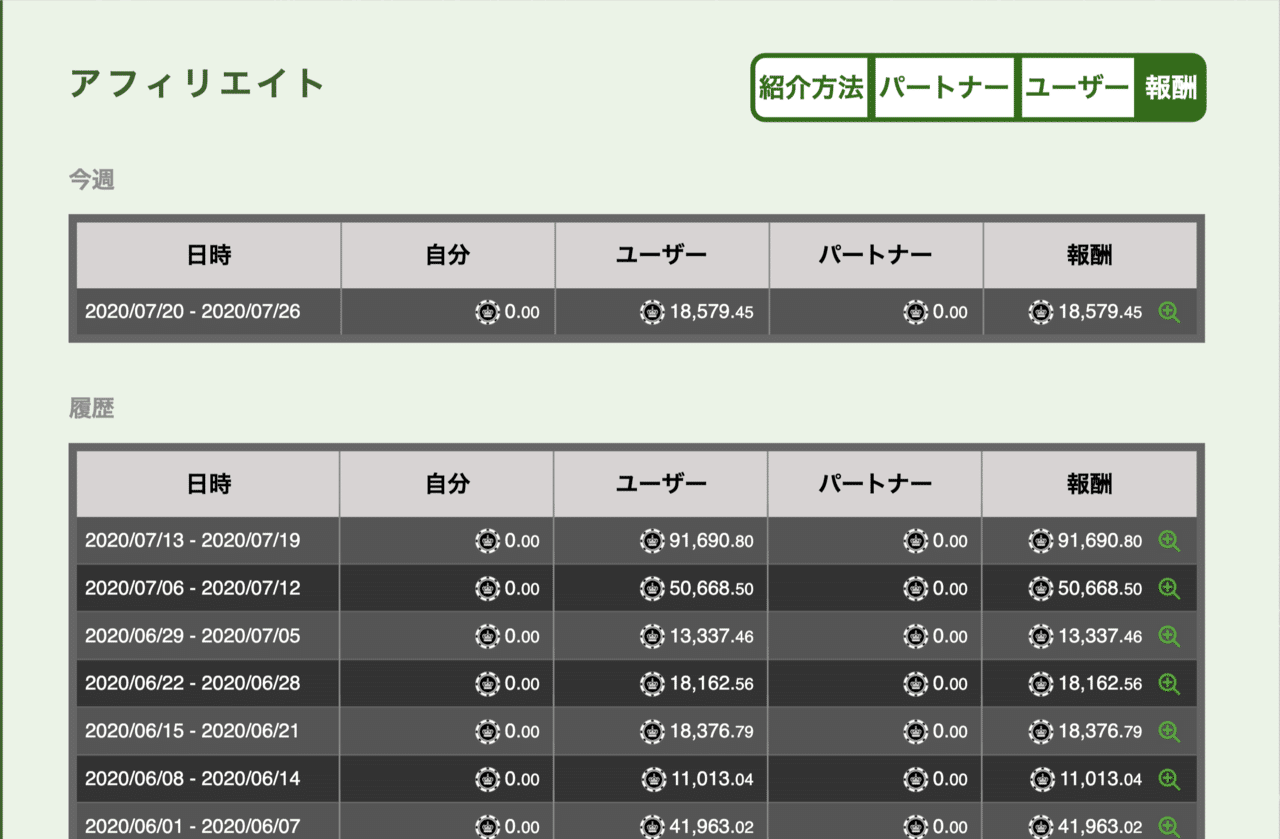Open details magnifier for 2020/07/13 - 2020/07/19
This screenshot has height=839, width=1280.
click(x=1169, y=541)
